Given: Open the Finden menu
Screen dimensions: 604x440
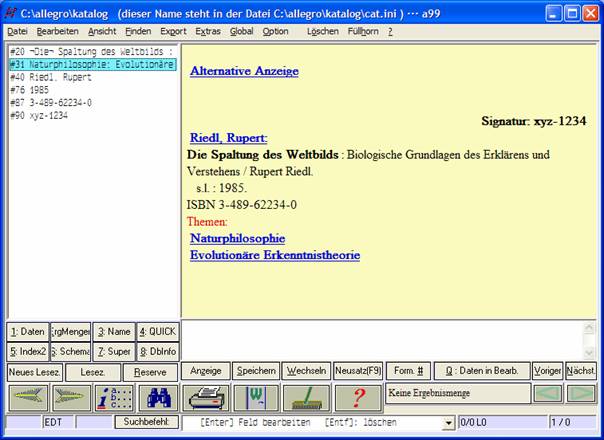Looking at the screenshot, I should [x=138, y=31].
